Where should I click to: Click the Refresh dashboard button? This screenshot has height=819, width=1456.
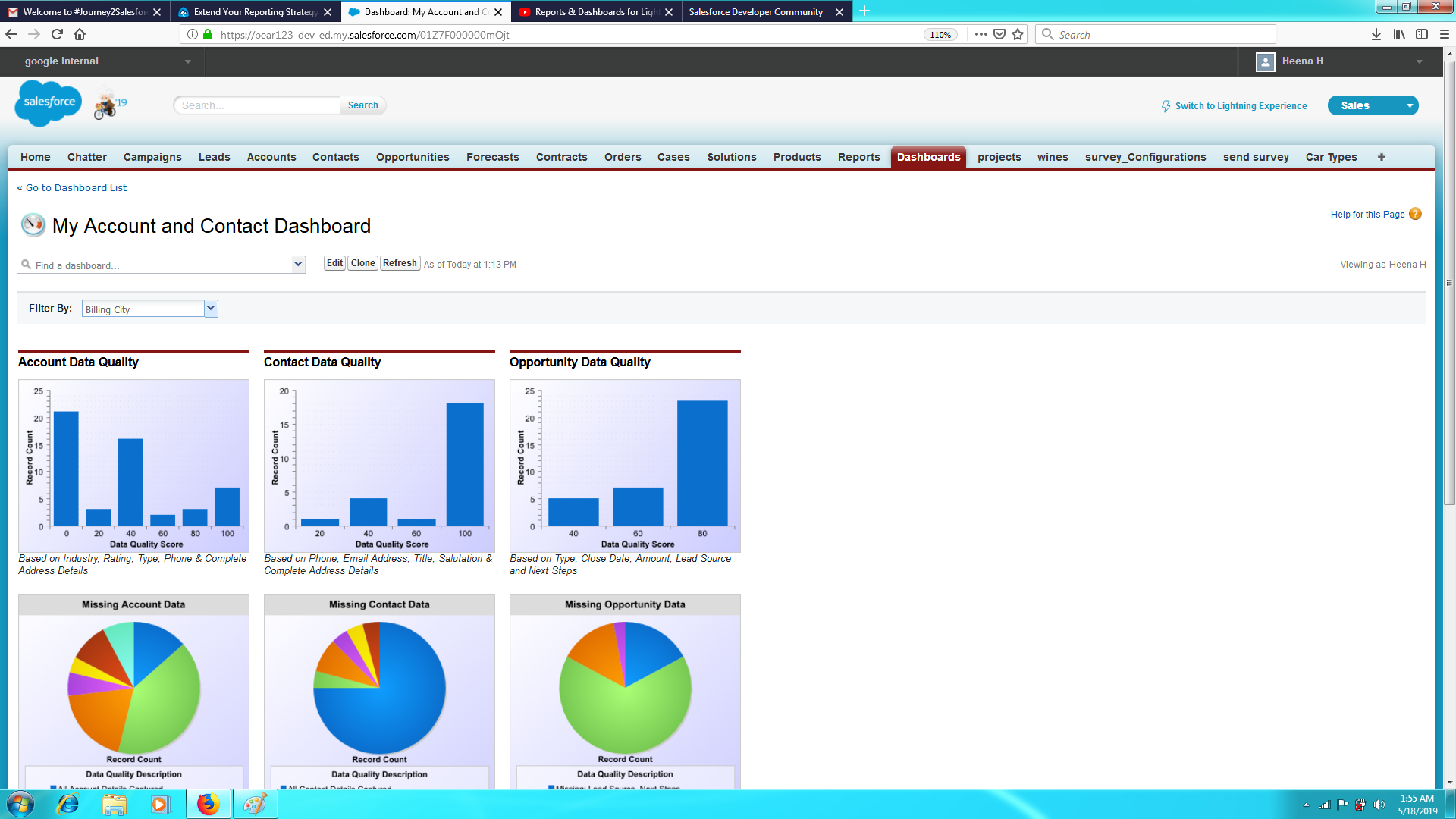(x=400, y=263)
